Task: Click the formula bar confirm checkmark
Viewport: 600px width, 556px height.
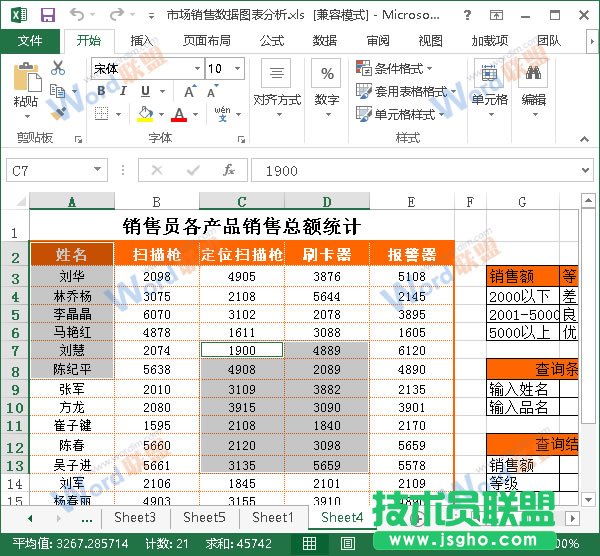Action: point(193,170)
